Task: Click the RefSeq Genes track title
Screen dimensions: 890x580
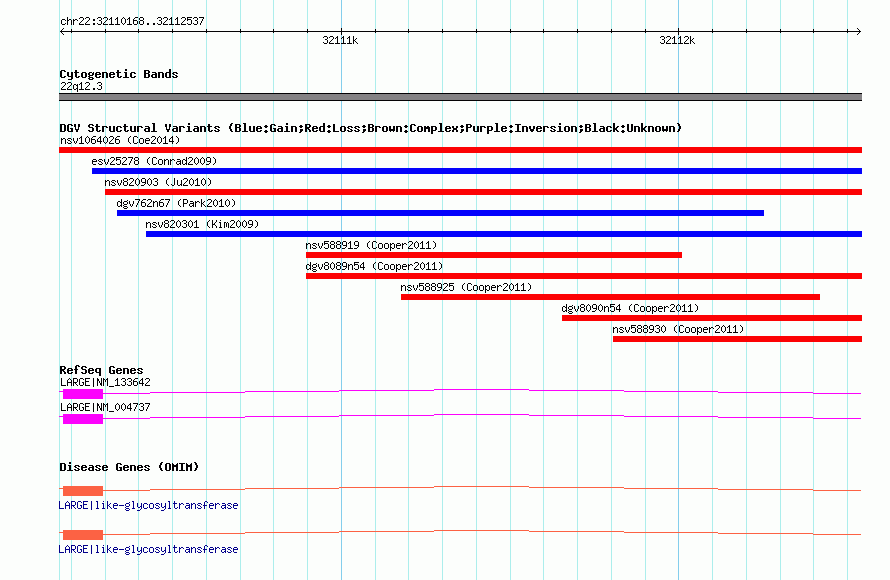Action: click(101, 370)
